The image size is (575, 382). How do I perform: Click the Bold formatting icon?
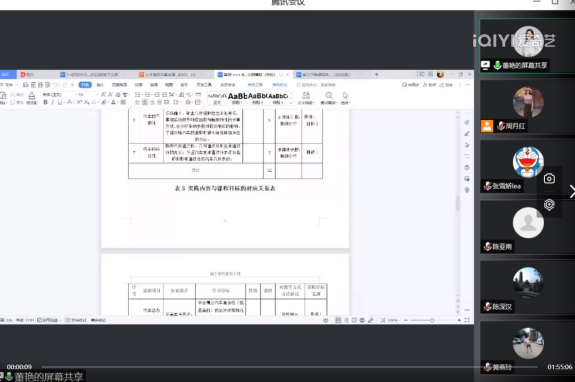point(45,102)
